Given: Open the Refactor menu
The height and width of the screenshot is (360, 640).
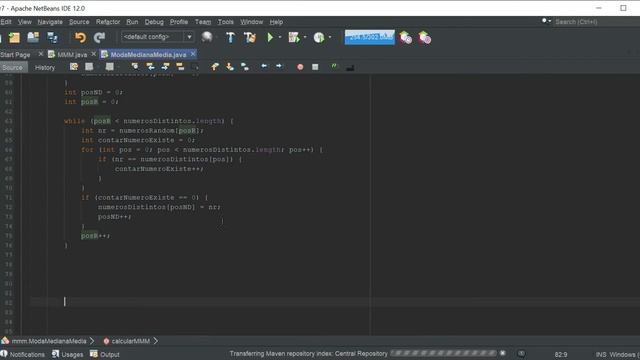Looking at the screenshot, I should [108, 22].
